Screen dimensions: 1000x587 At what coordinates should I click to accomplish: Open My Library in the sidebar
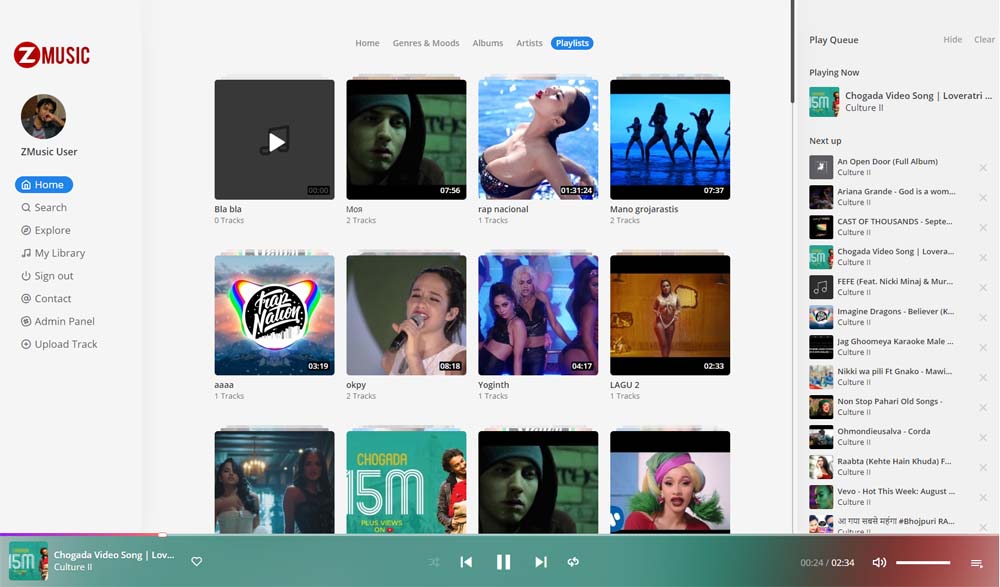click(53, 253)
